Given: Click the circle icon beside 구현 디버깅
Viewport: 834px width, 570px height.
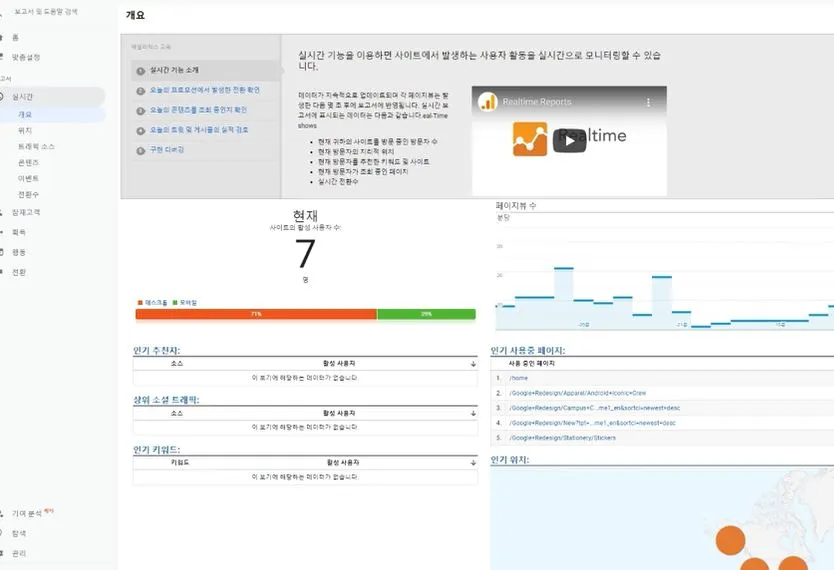Looking at the screenshot, I should click(x=140, y=150).
